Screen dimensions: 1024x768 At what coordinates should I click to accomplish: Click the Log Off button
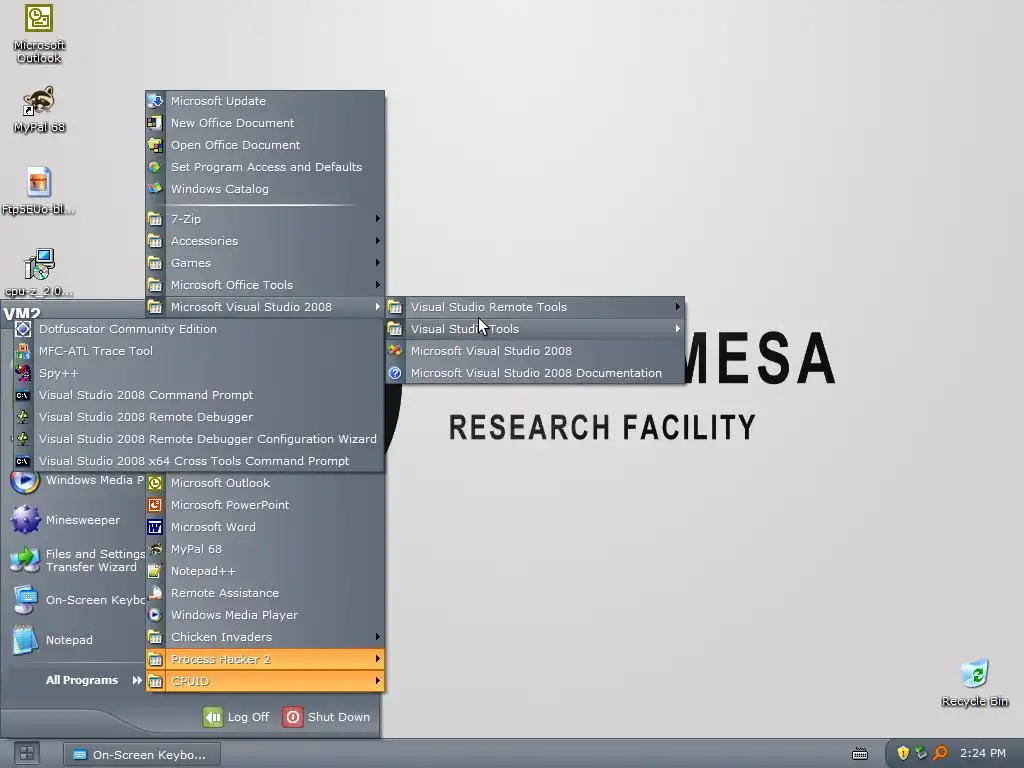point(236,717)
